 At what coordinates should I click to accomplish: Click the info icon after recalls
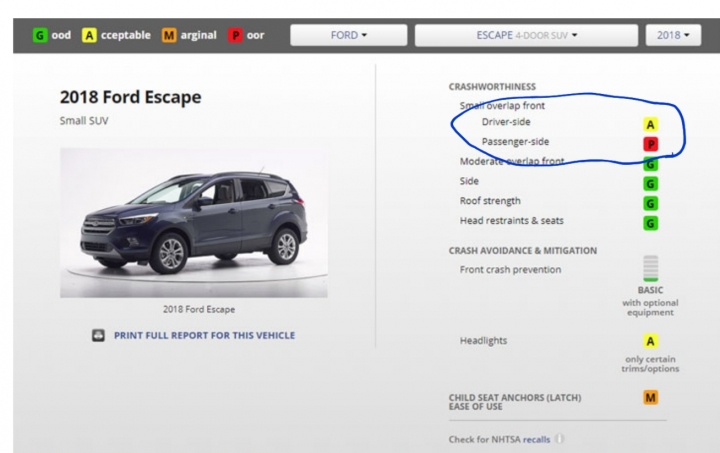pyautogui.click(x=559, y=439)
